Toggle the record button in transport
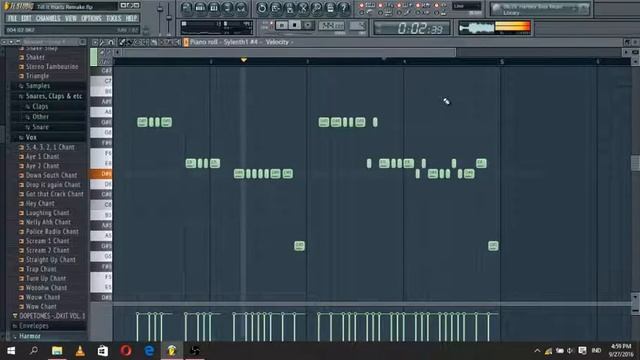Viewport: 640px width, 360px height. 308,25
